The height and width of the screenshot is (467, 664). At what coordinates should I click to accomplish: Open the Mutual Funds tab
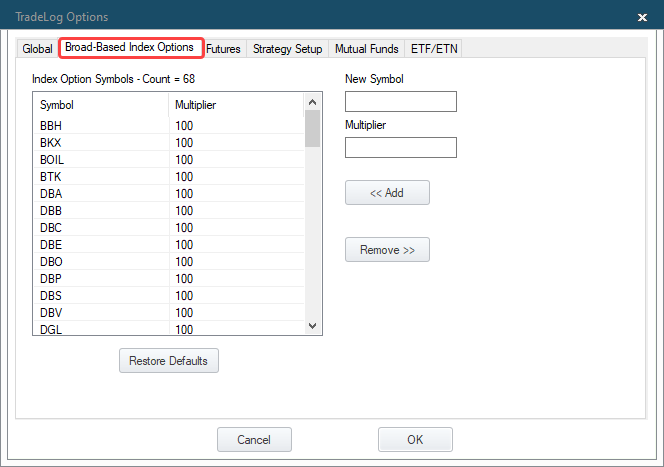click(x=367, y=49)
